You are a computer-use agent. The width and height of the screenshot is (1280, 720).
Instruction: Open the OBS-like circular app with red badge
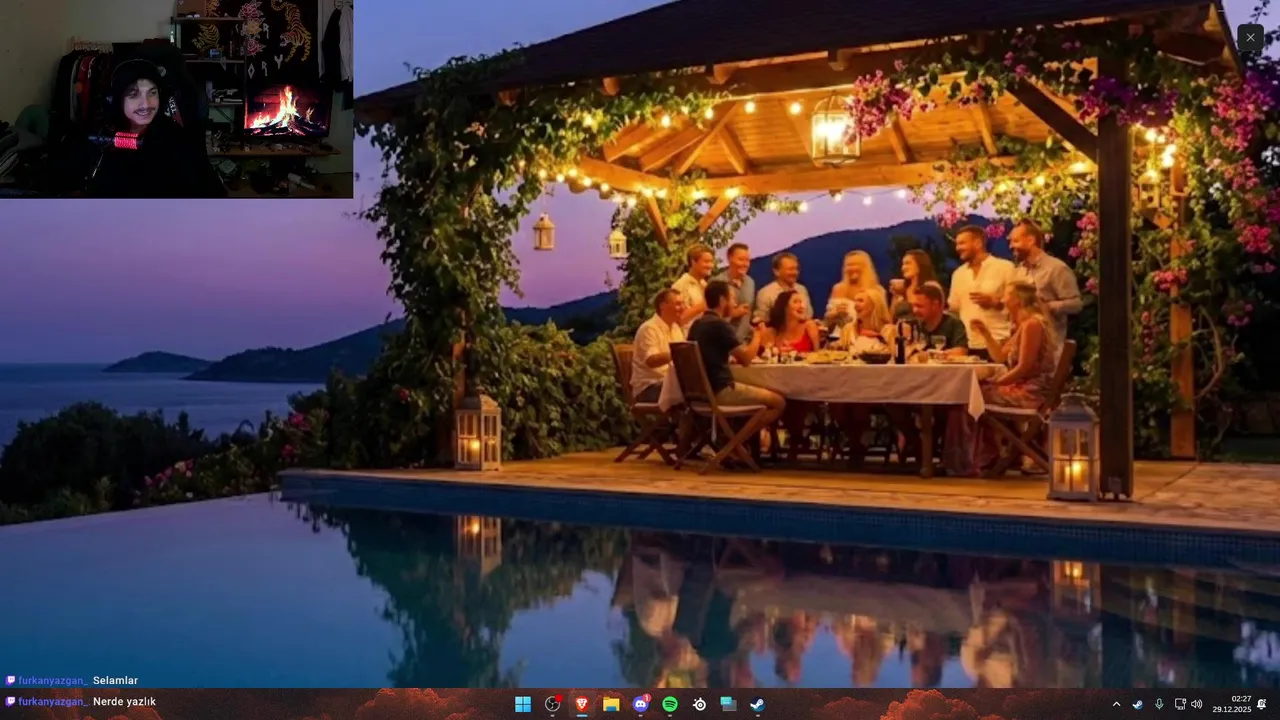pos(553,704)
